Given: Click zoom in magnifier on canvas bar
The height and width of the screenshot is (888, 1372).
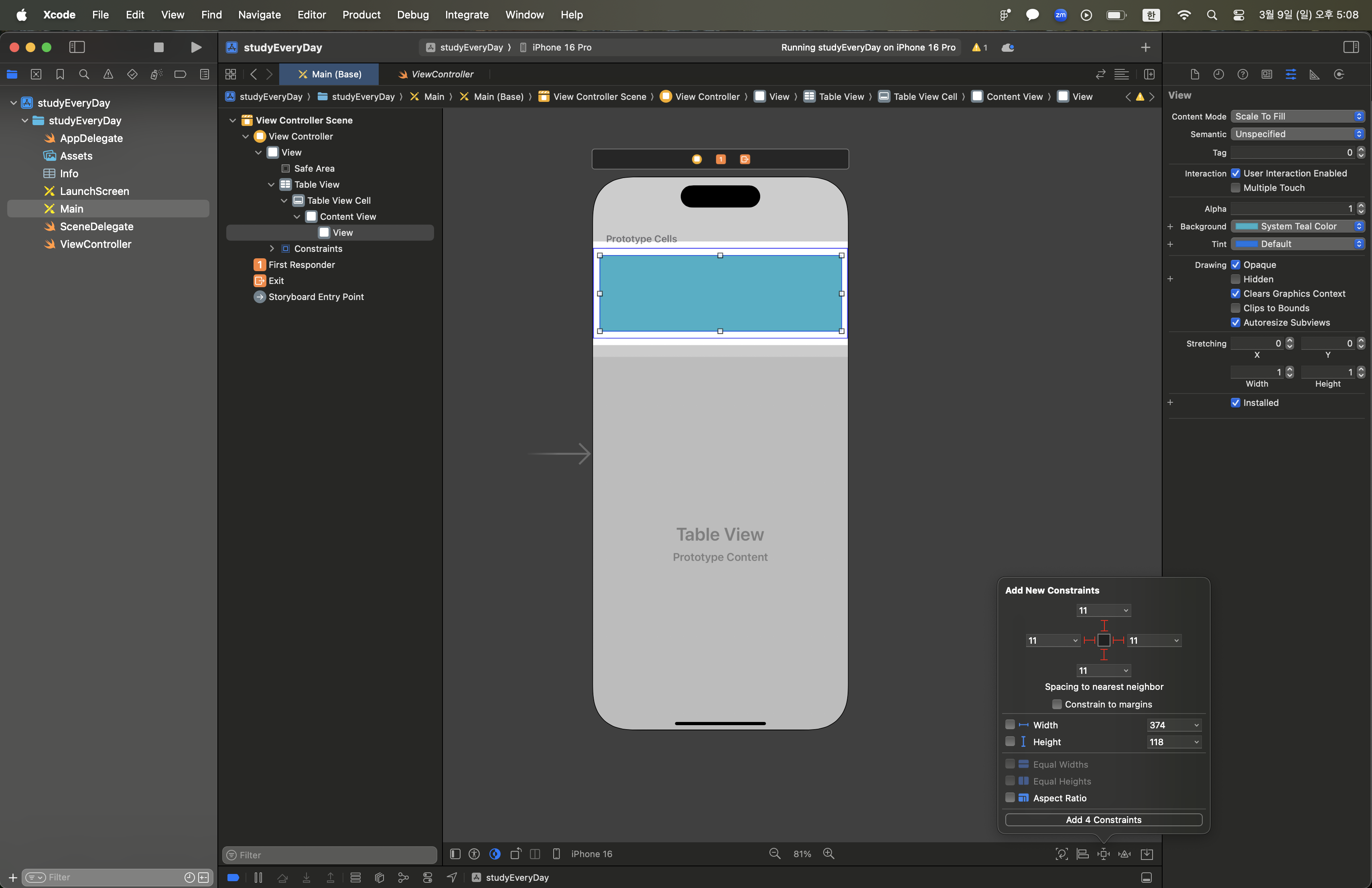Looking at the screenshot, I should click(x=828, y=854).
